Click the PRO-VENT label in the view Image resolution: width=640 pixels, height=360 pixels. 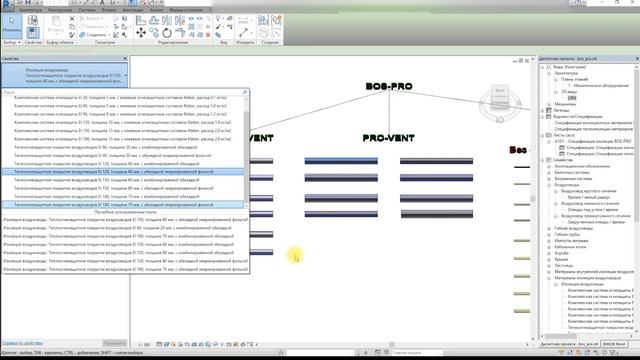[388, 138]
